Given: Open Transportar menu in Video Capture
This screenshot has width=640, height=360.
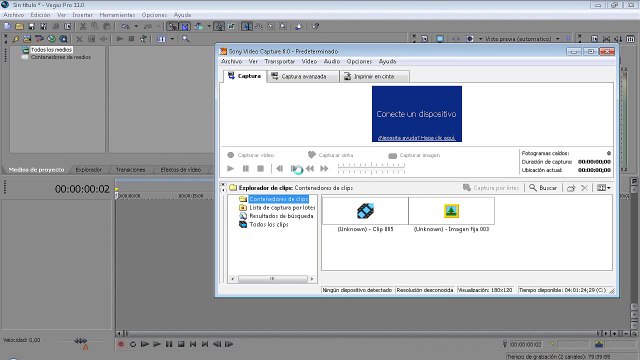Looking at the screenshot, I should (280, 61).
